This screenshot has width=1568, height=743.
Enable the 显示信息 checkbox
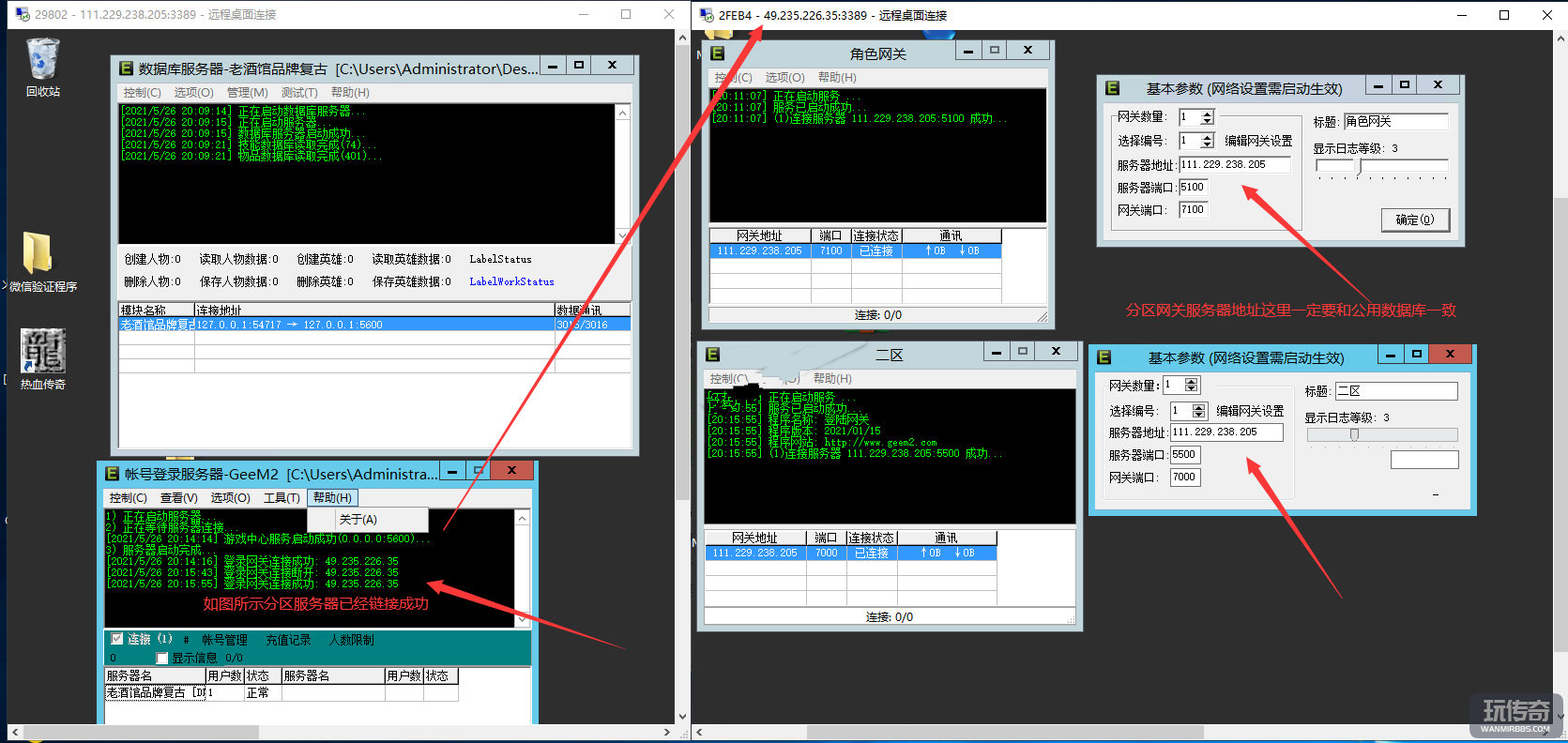162,658
